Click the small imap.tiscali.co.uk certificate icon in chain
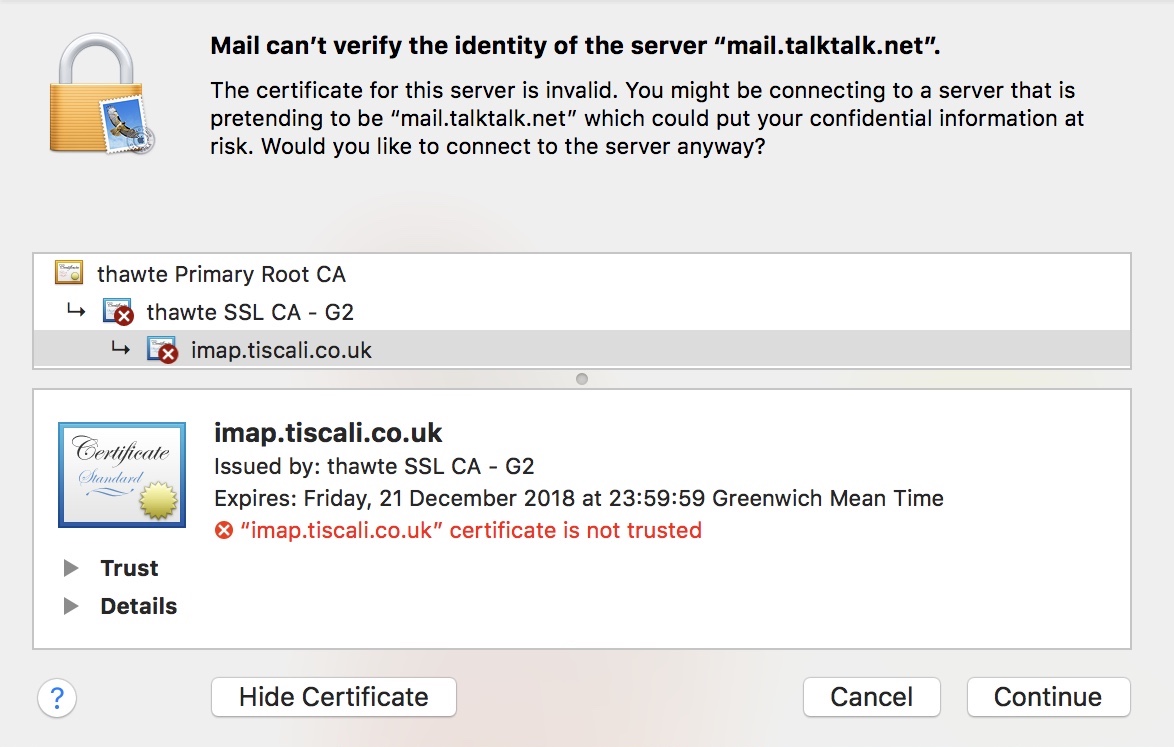The height and width of the screenshot is (747, 1174). pyautogui.click(x=162, y=350)
